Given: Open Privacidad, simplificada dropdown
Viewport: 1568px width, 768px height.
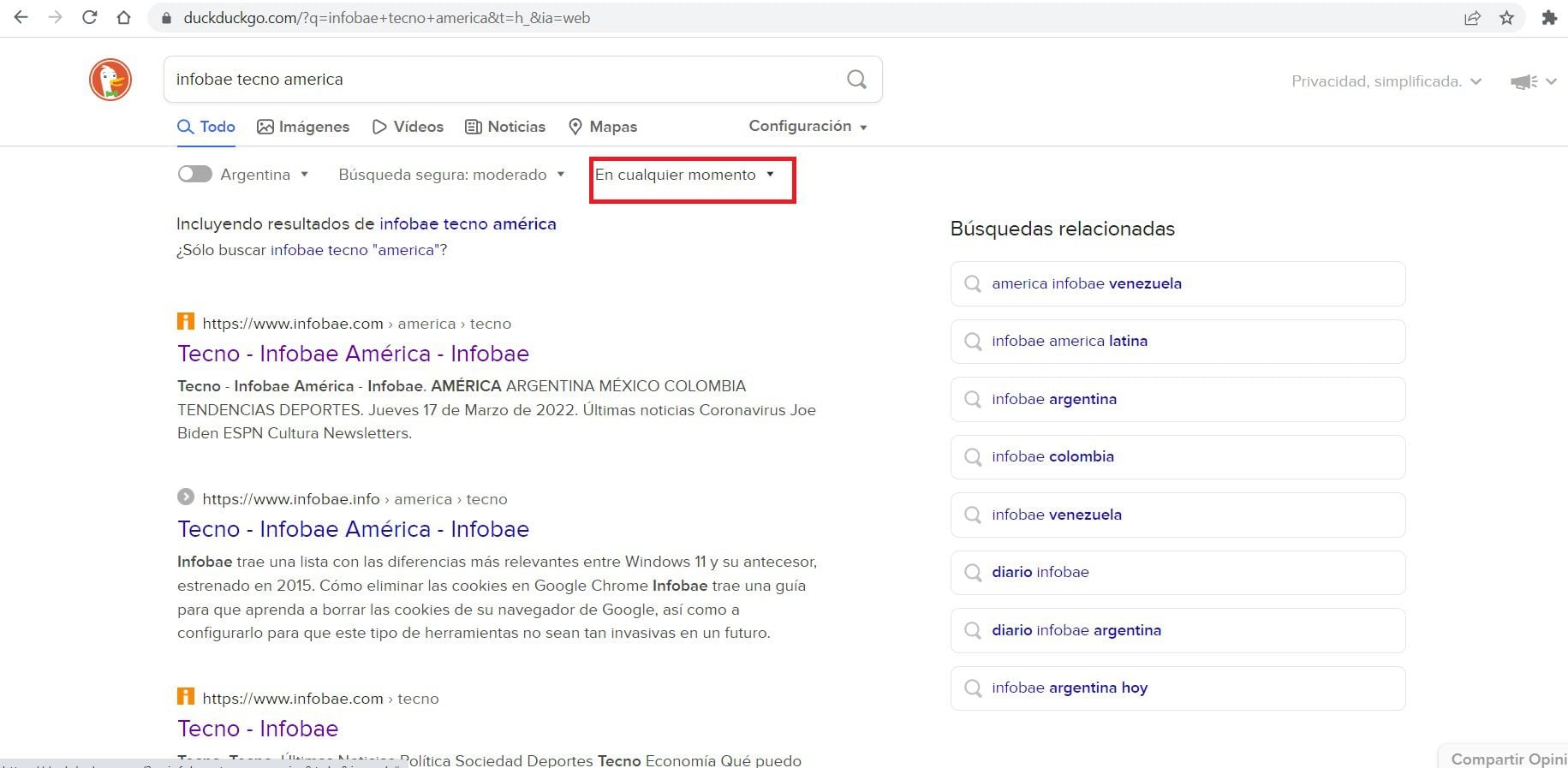Looking at the screenshot, I should point(1386,81).
